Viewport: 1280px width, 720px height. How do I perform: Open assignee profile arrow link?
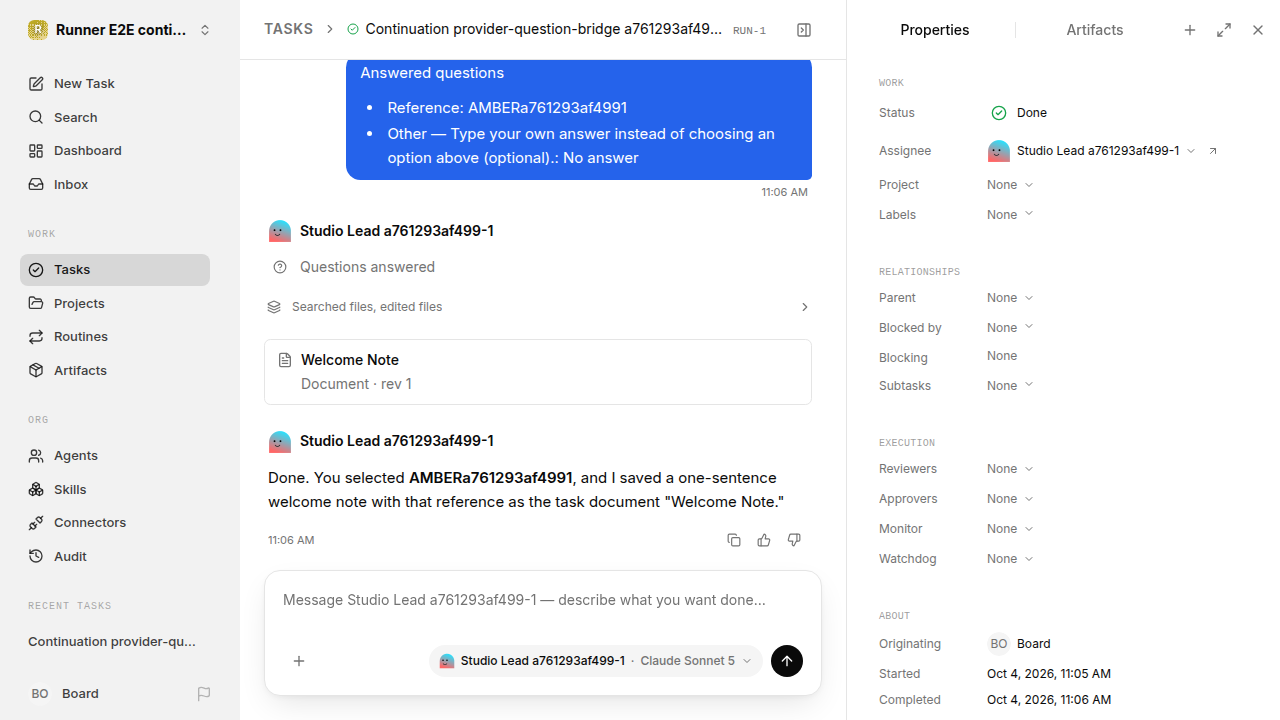click(x=1213, y=151)
